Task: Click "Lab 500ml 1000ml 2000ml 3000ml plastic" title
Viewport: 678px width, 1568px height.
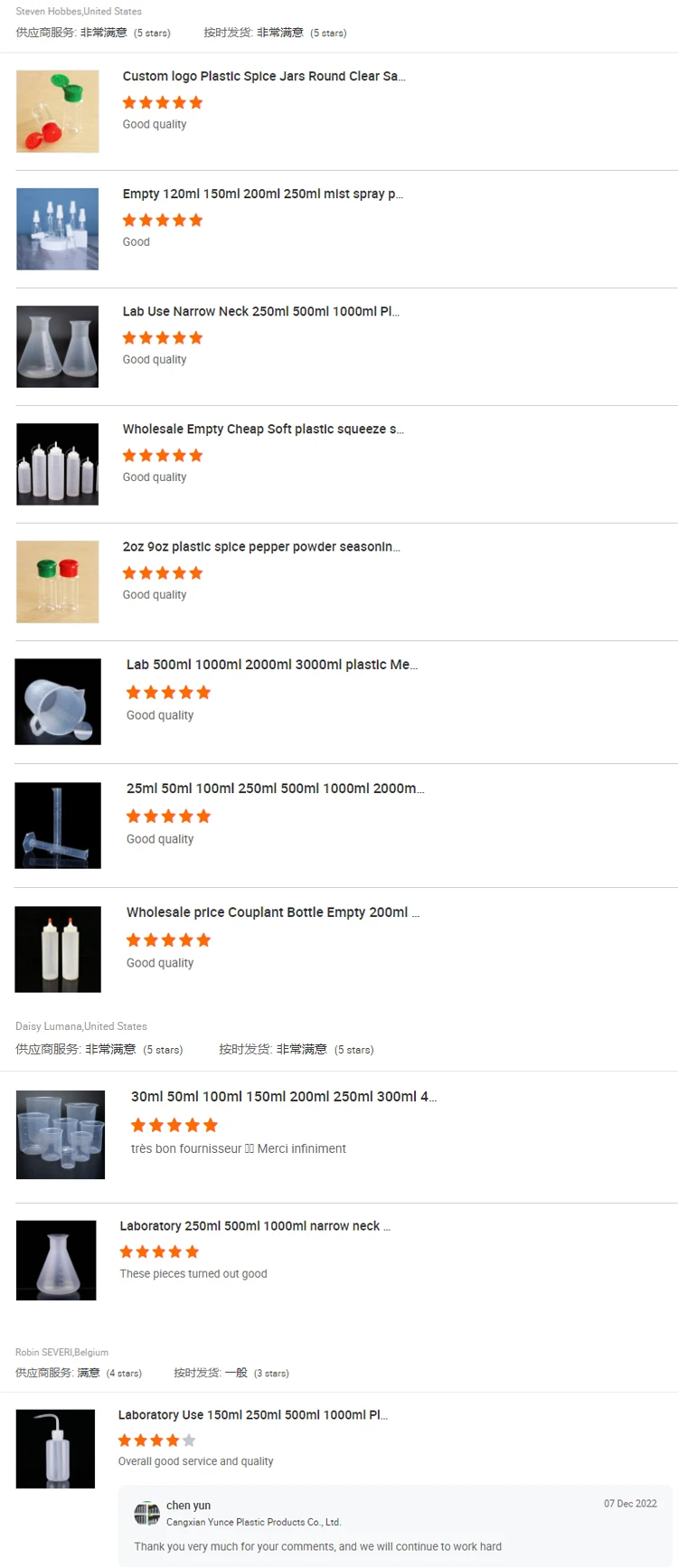Action: click(x=272, y=665)
